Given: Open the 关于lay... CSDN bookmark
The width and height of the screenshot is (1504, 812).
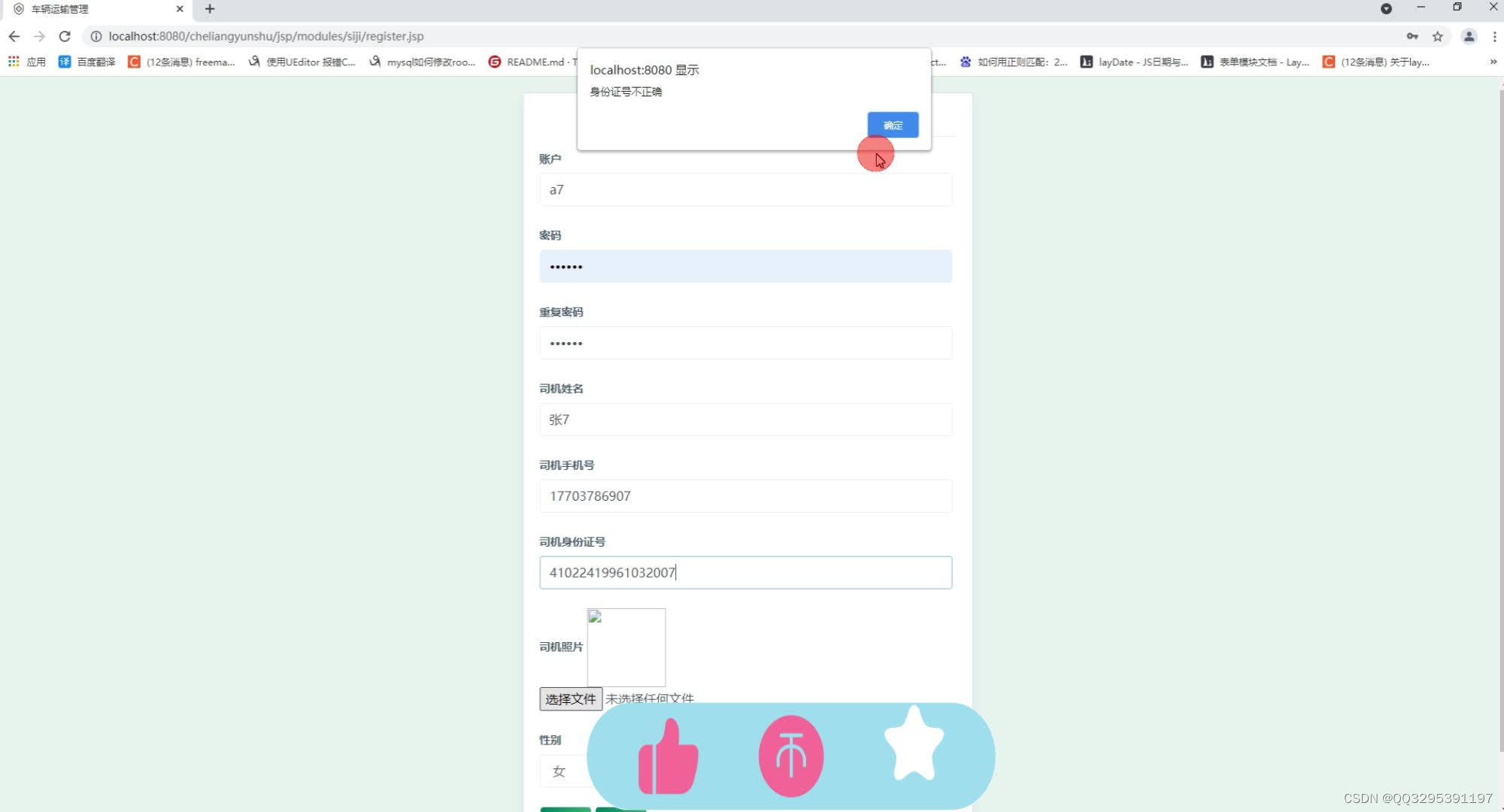Looking at the screenshot, I should click(1375, 62).
